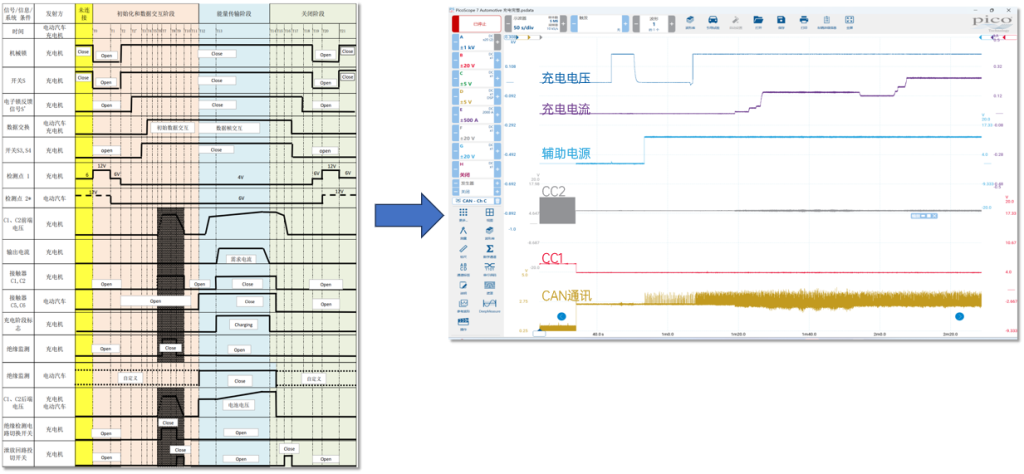Open channel C ±5 V options
Image resolution: width=1024 pixels, height=474 pixels.
click(x=476, y=78)
